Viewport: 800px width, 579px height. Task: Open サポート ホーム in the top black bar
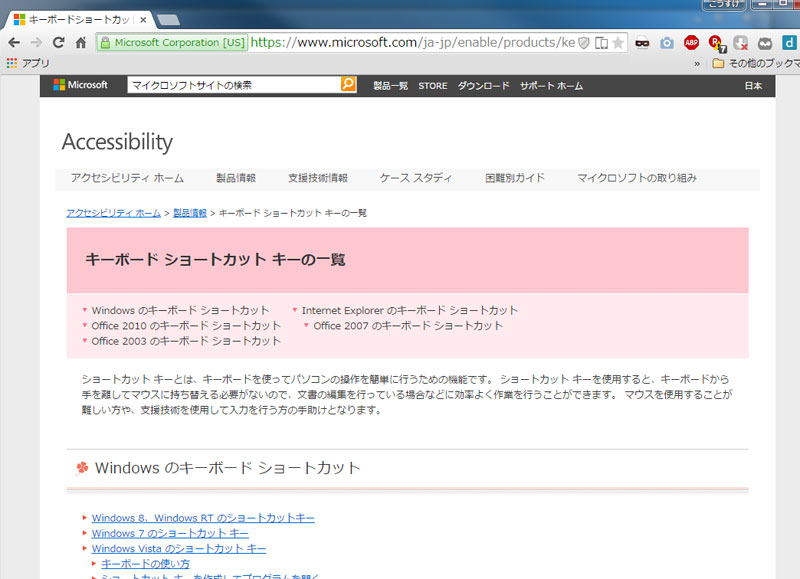pyautogui.click(x=551, y=86)
